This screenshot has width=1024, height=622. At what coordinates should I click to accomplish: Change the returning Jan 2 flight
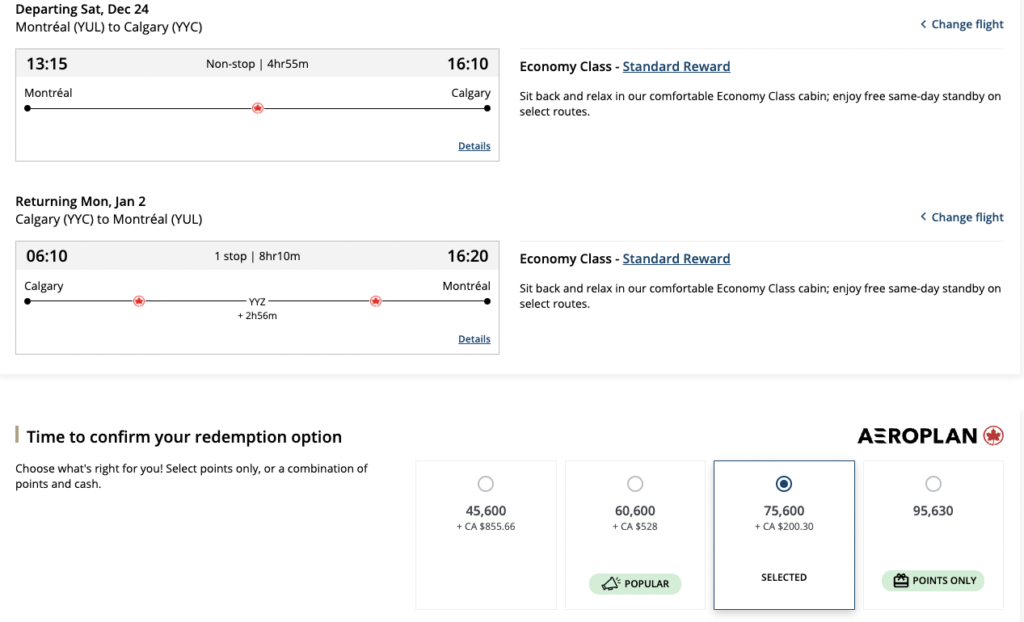point(961,217)
